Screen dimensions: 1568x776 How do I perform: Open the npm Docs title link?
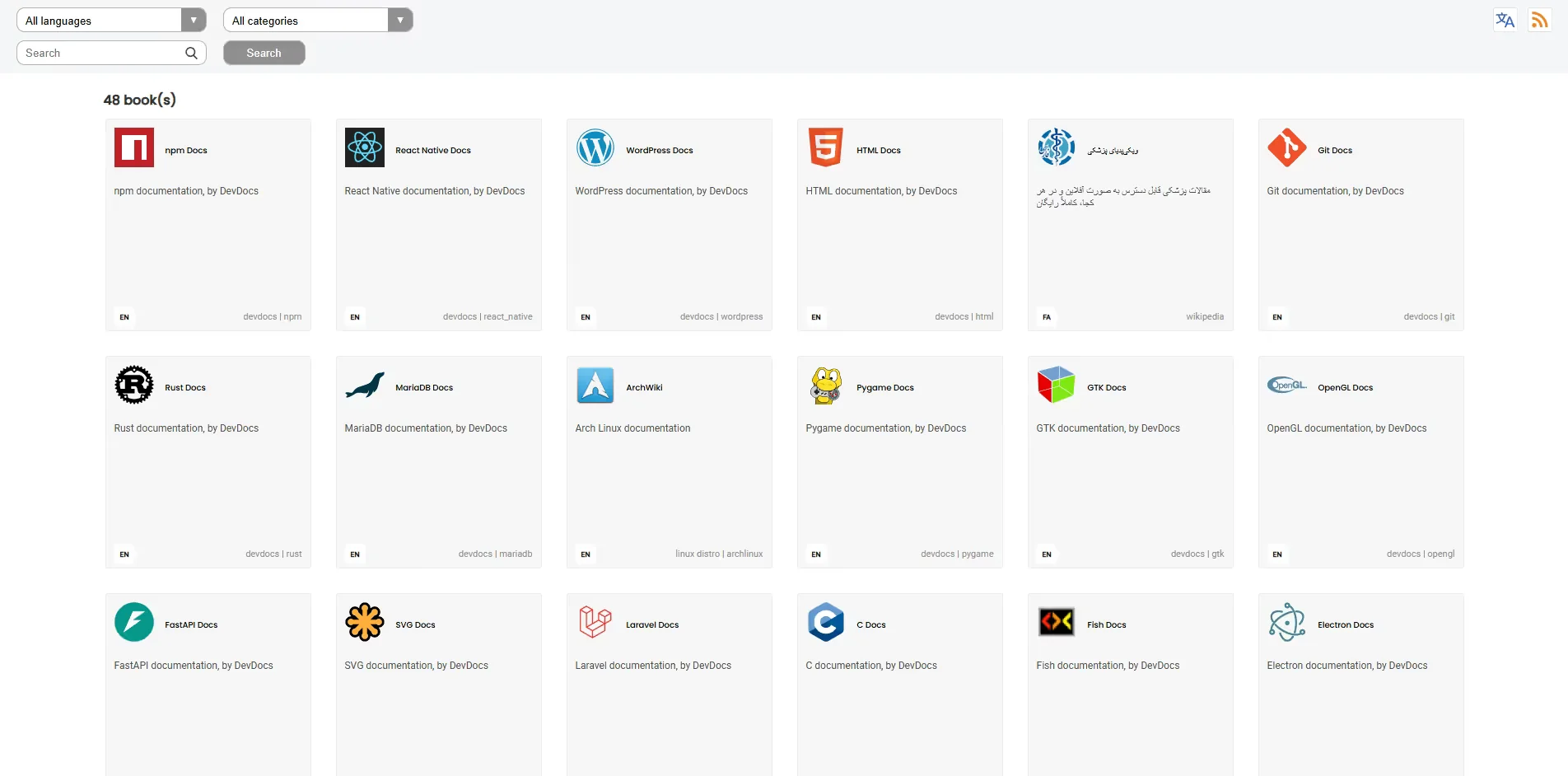[x=186, y=151]
